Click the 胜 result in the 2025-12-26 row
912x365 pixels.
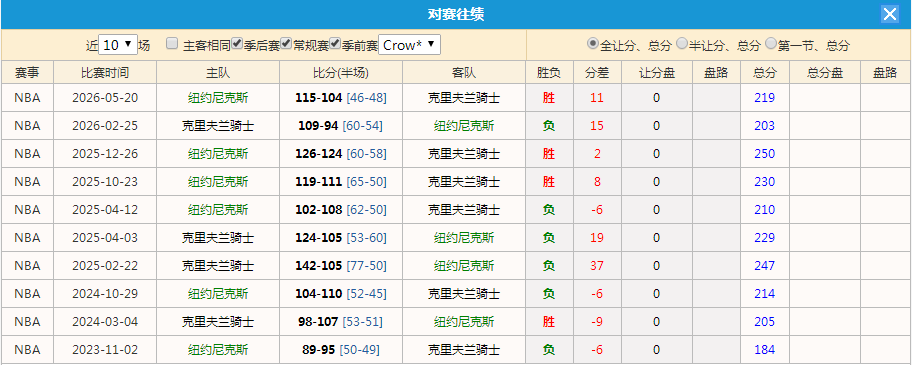pyautogui.click(x=549, y=153)
